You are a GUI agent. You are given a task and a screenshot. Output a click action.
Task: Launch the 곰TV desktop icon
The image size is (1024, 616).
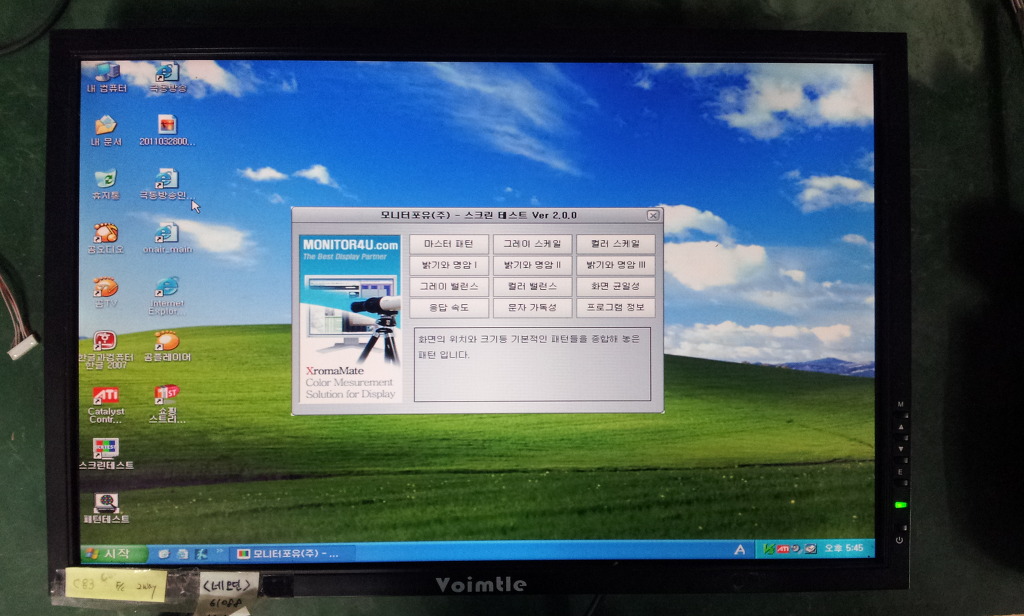coord(106,292)
